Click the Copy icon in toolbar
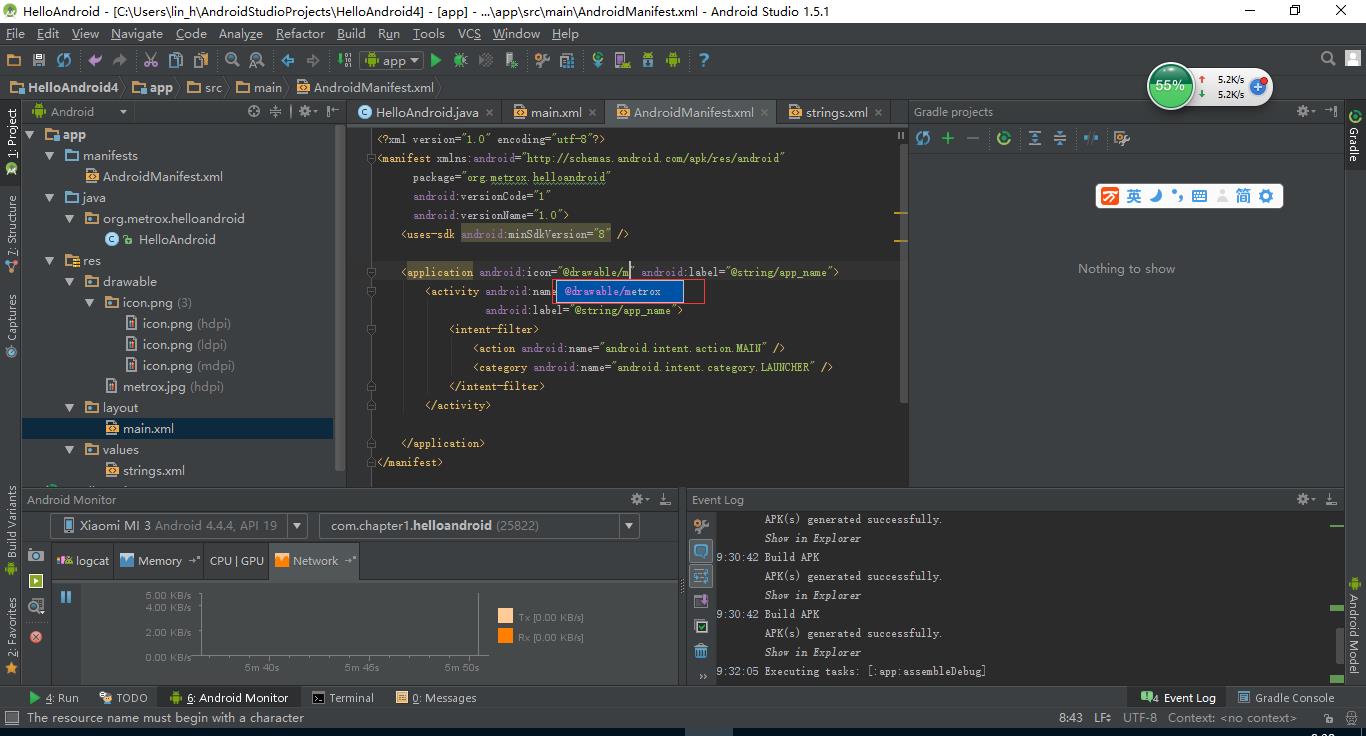Image resolution: width=1366 pixels, height=736 pixels. pos(175,60)
